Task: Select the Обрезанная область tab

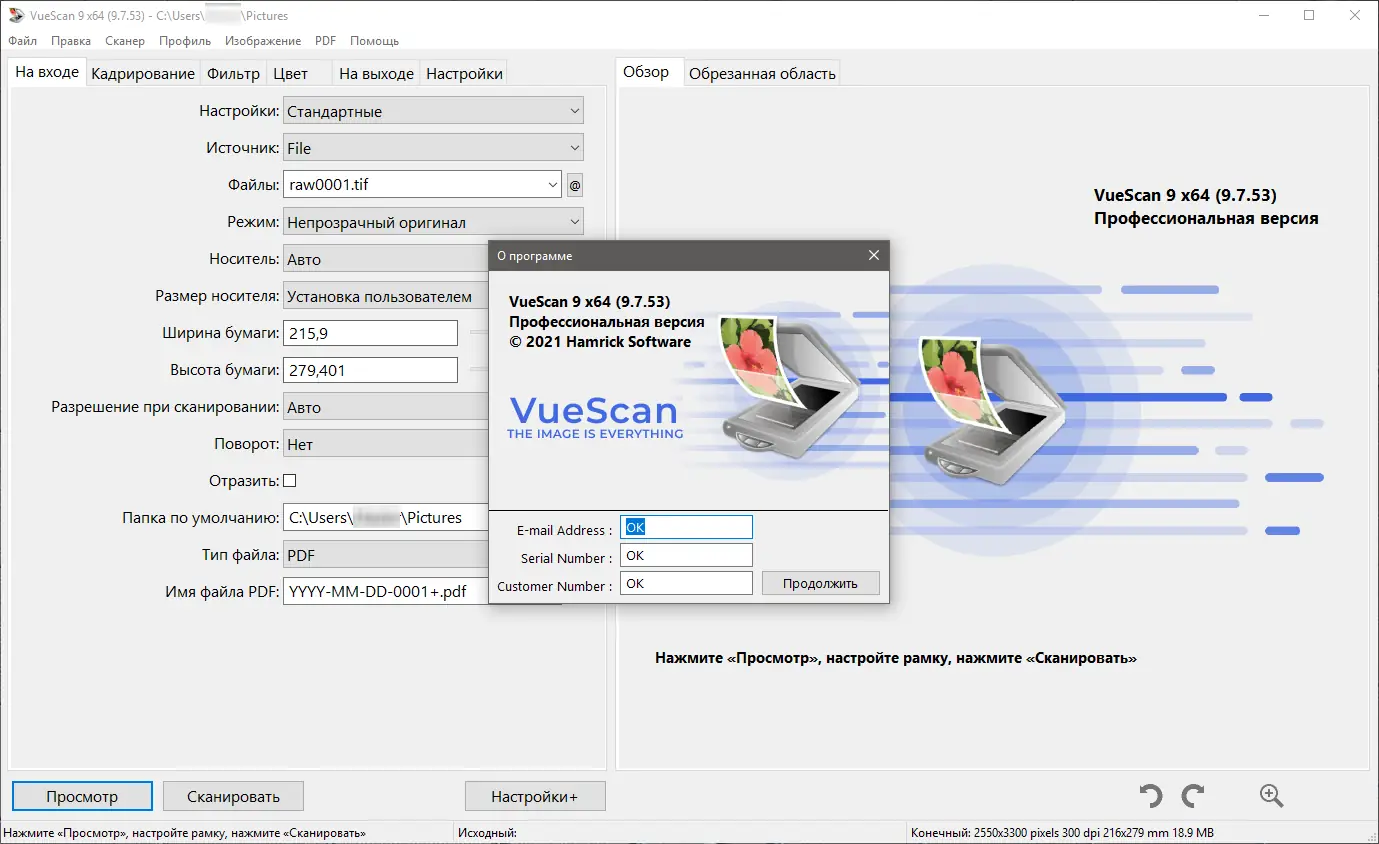Action: click(762, 73)
